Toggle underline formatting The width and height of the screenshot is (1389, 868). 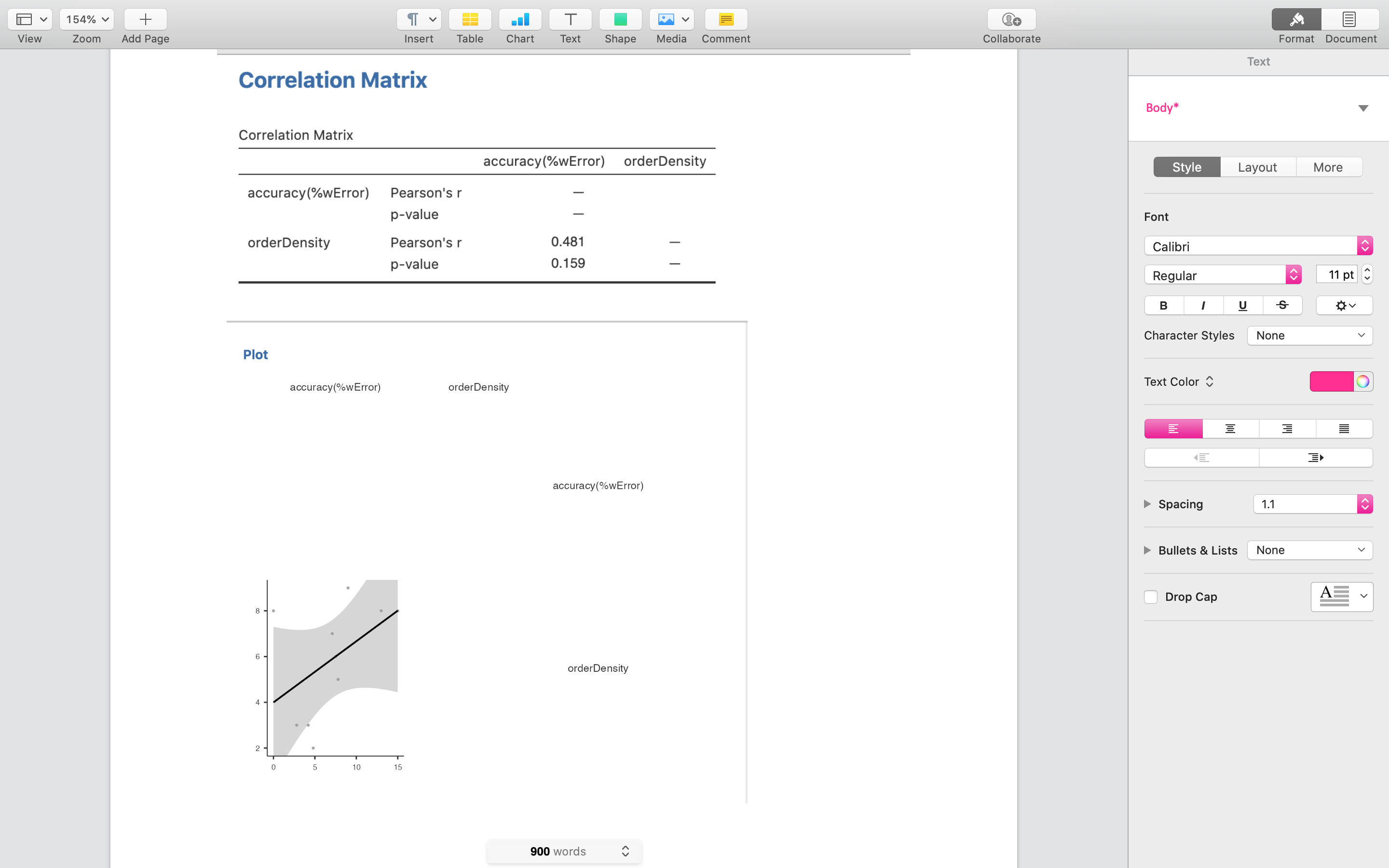pos(1243,305)
